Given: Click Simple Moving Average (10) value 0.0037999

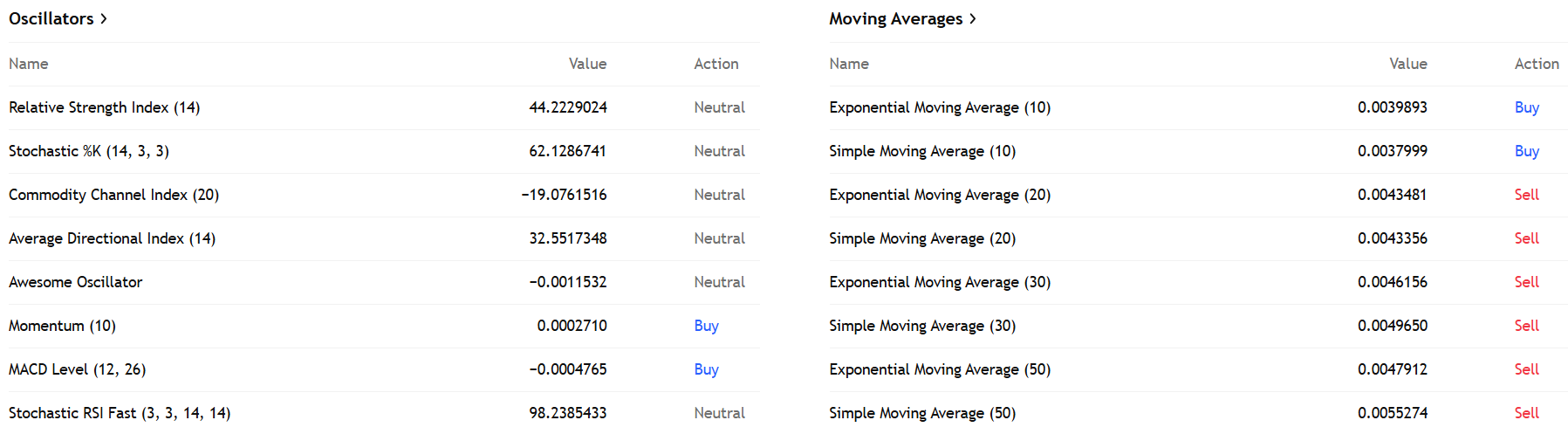Looking at the screenshot, I should pyautogui.click(x=1392, y=151).
